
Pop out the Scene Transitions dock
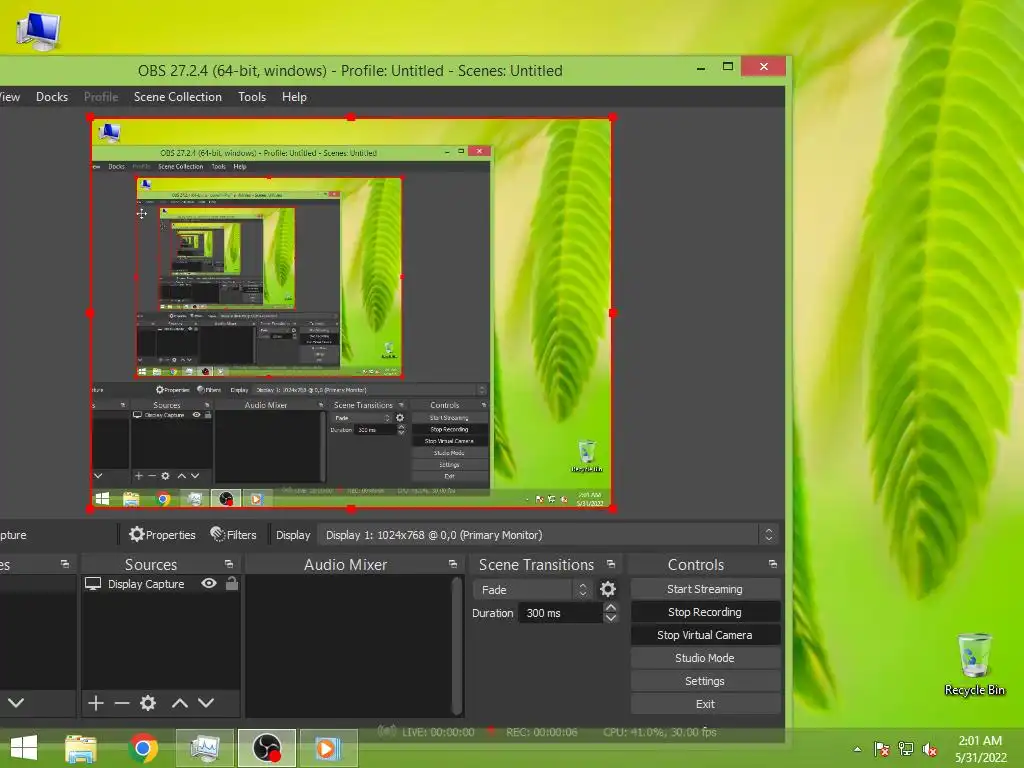pos(611,564)
